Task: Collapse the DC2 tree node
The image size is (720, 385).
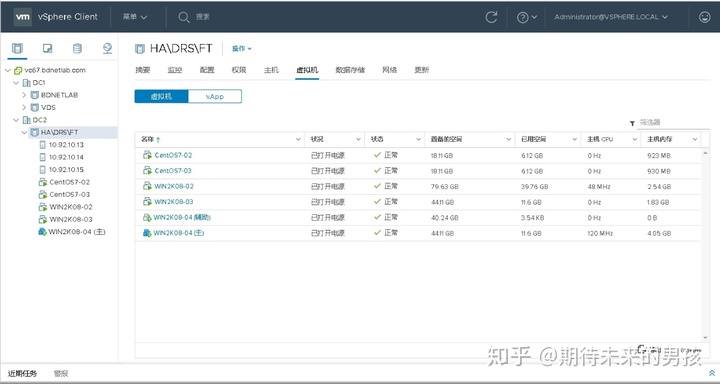Action: 16,120
